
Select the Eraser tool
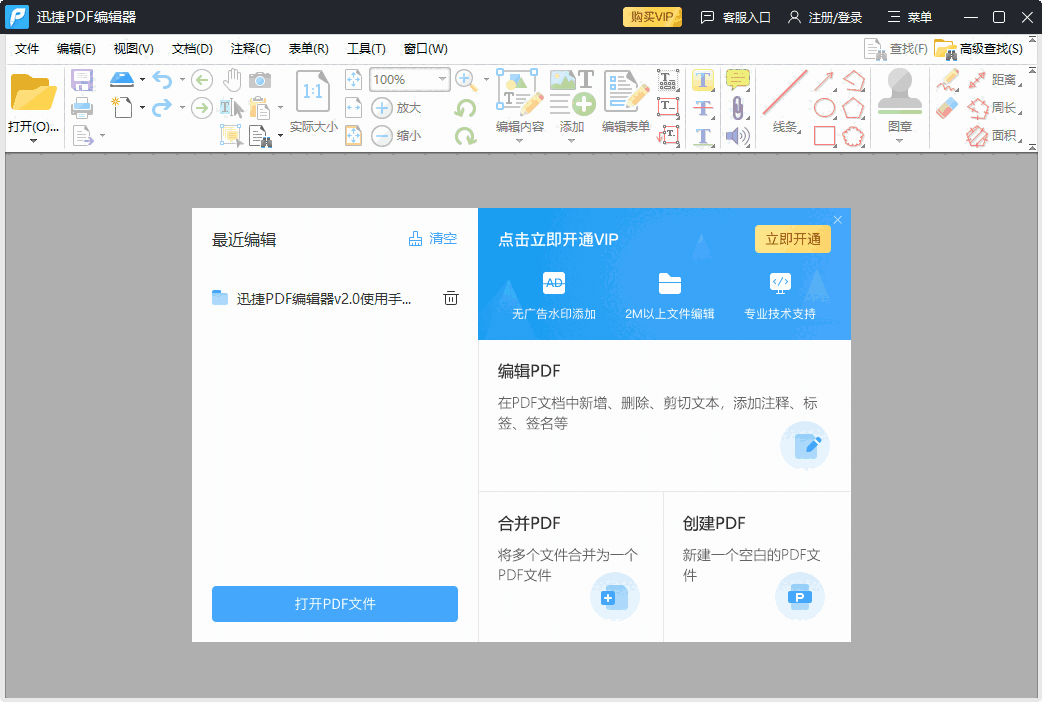[948, 107]
